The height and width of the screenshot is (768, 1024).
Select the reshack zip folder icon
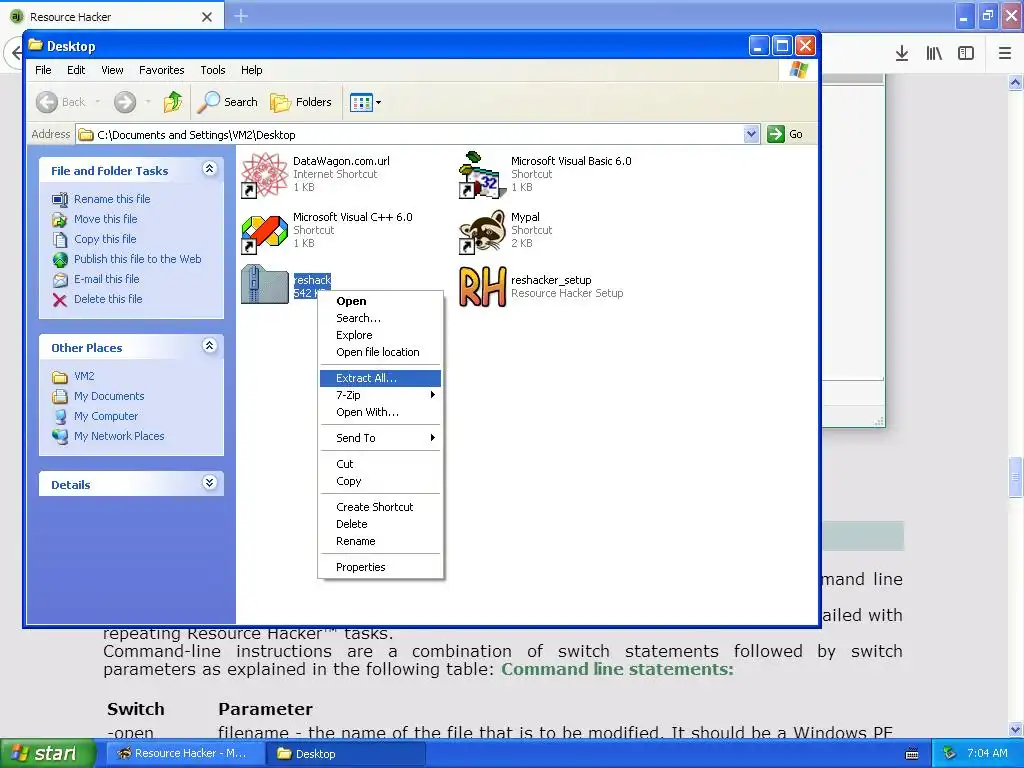[x=264, y=284]
